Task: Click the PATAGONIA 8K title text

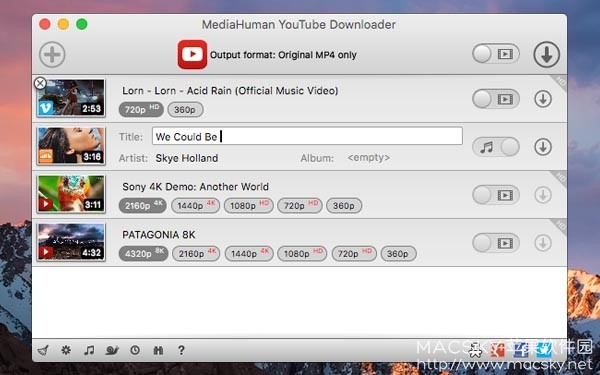Action: [158, 235]
